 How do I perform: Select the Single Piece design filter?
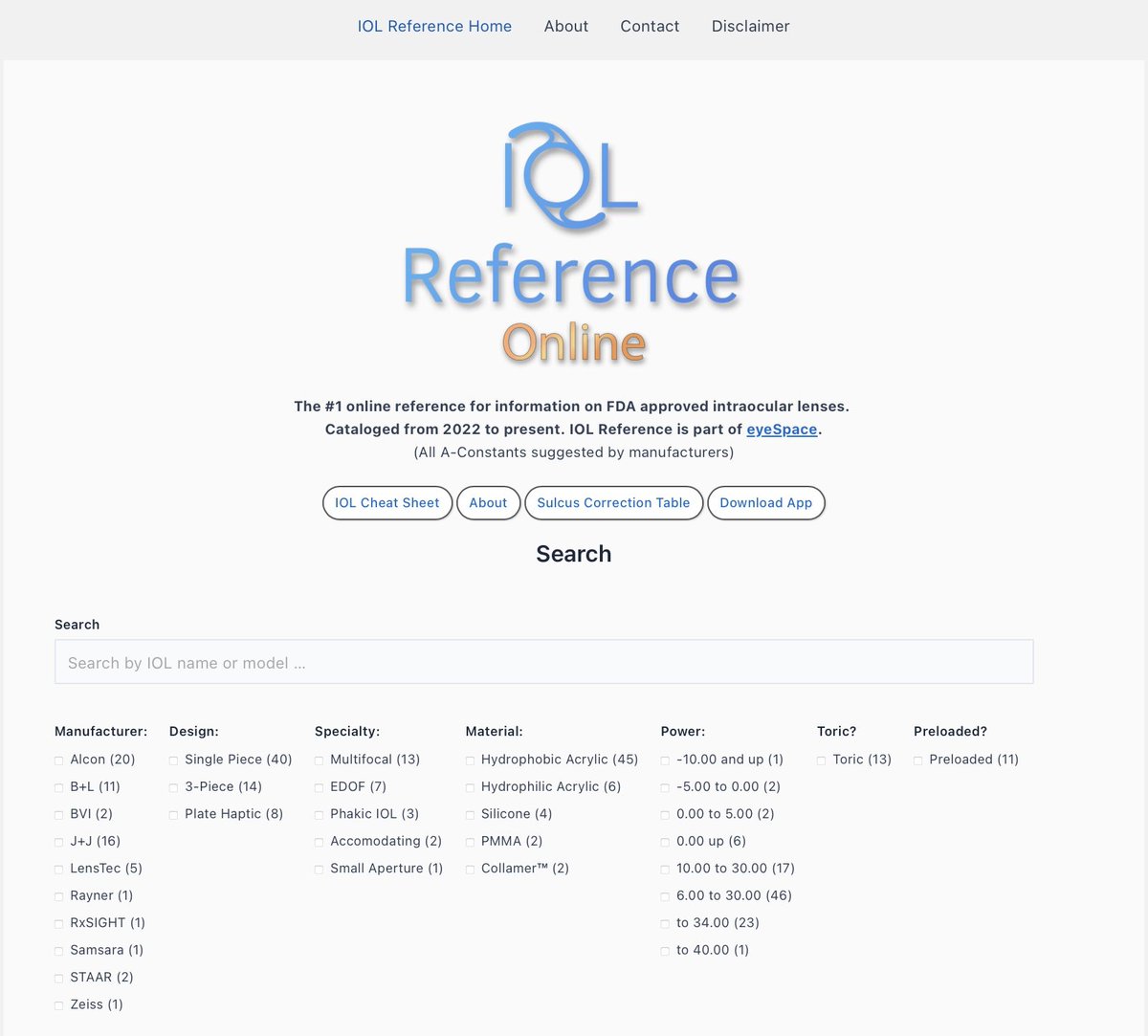(173, 760)
